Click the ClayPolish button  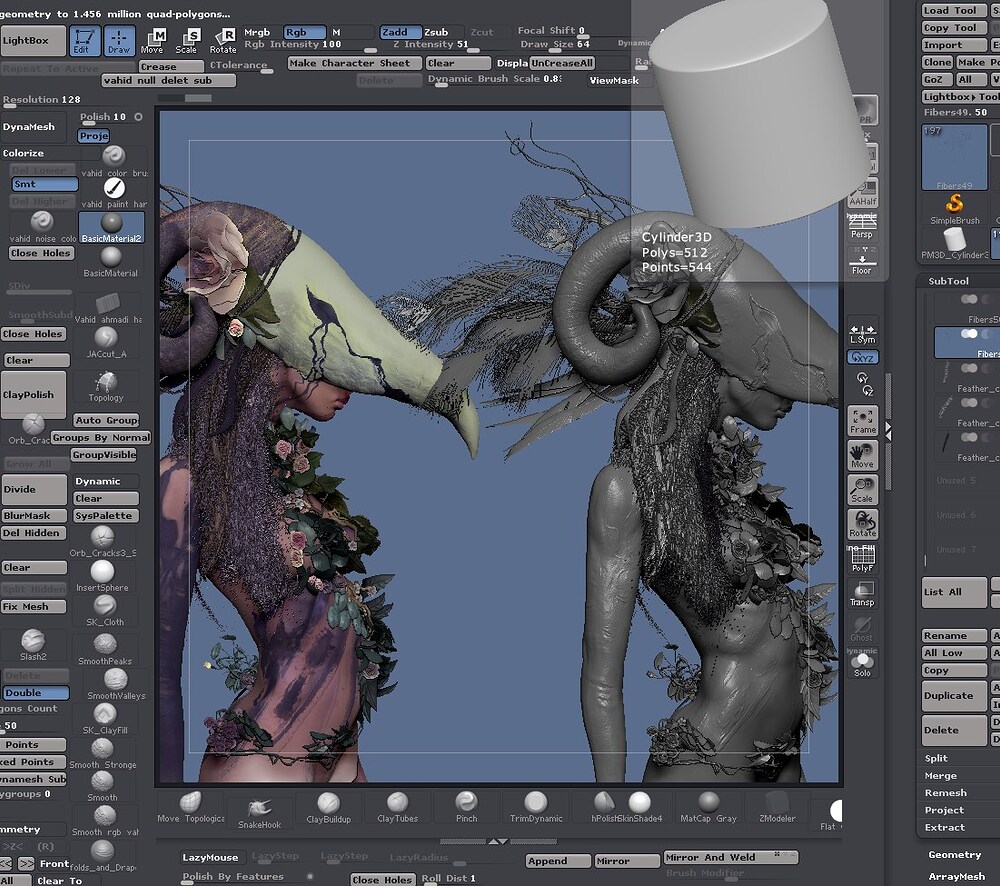point(33,395)
